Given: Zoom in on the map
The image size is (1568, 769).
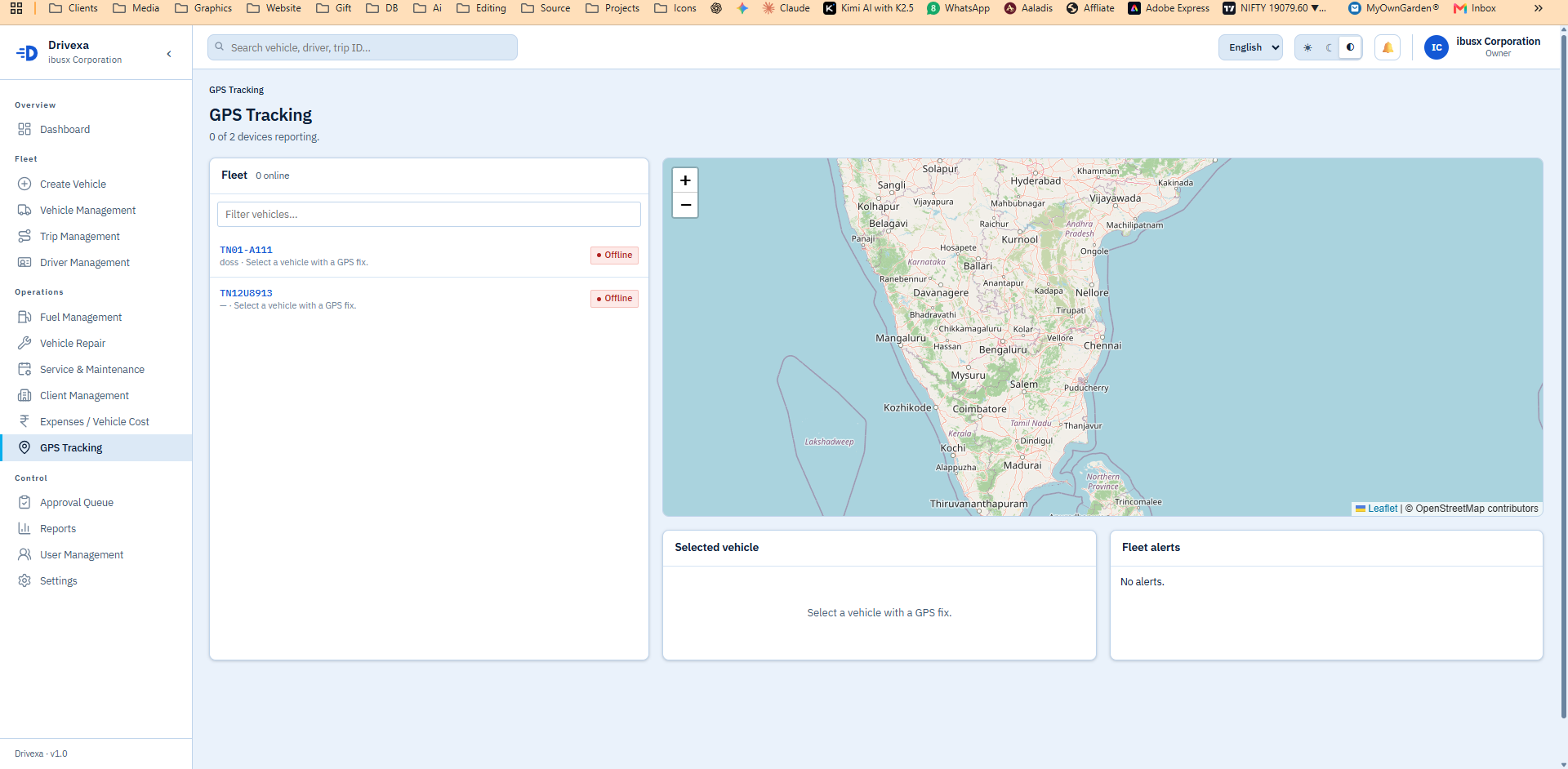Looking at the screenshot, I should [685, 180].
